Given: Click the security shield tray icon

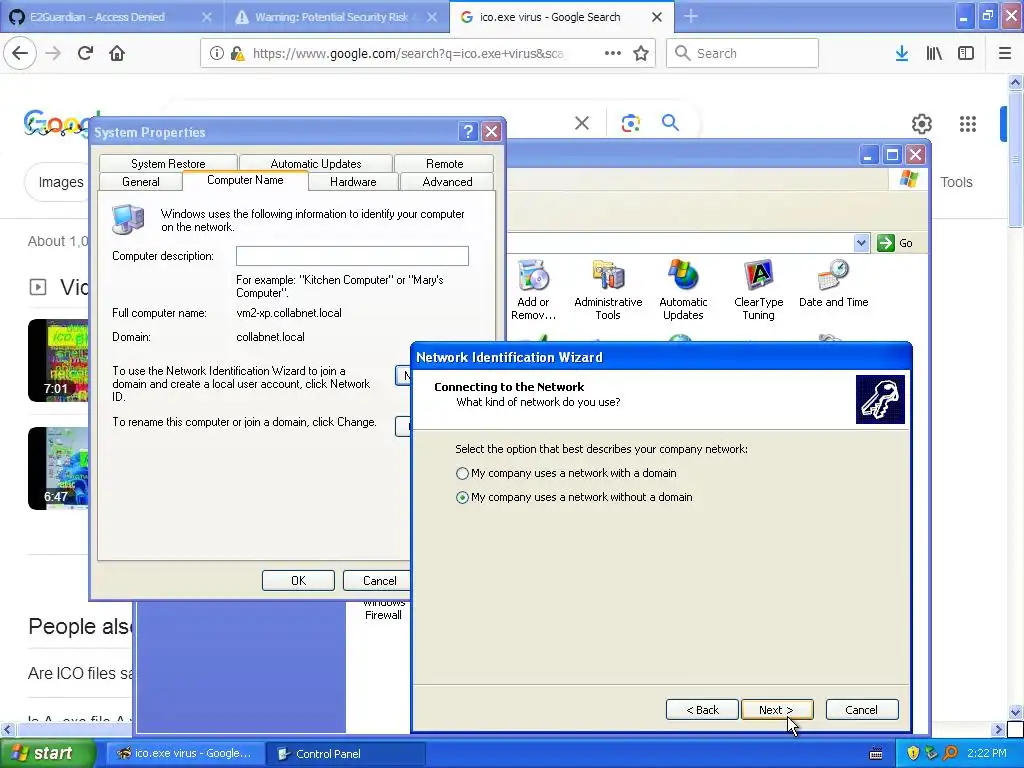Looking at the screenshot, I should pyautogui.click(x=913, y=753).
